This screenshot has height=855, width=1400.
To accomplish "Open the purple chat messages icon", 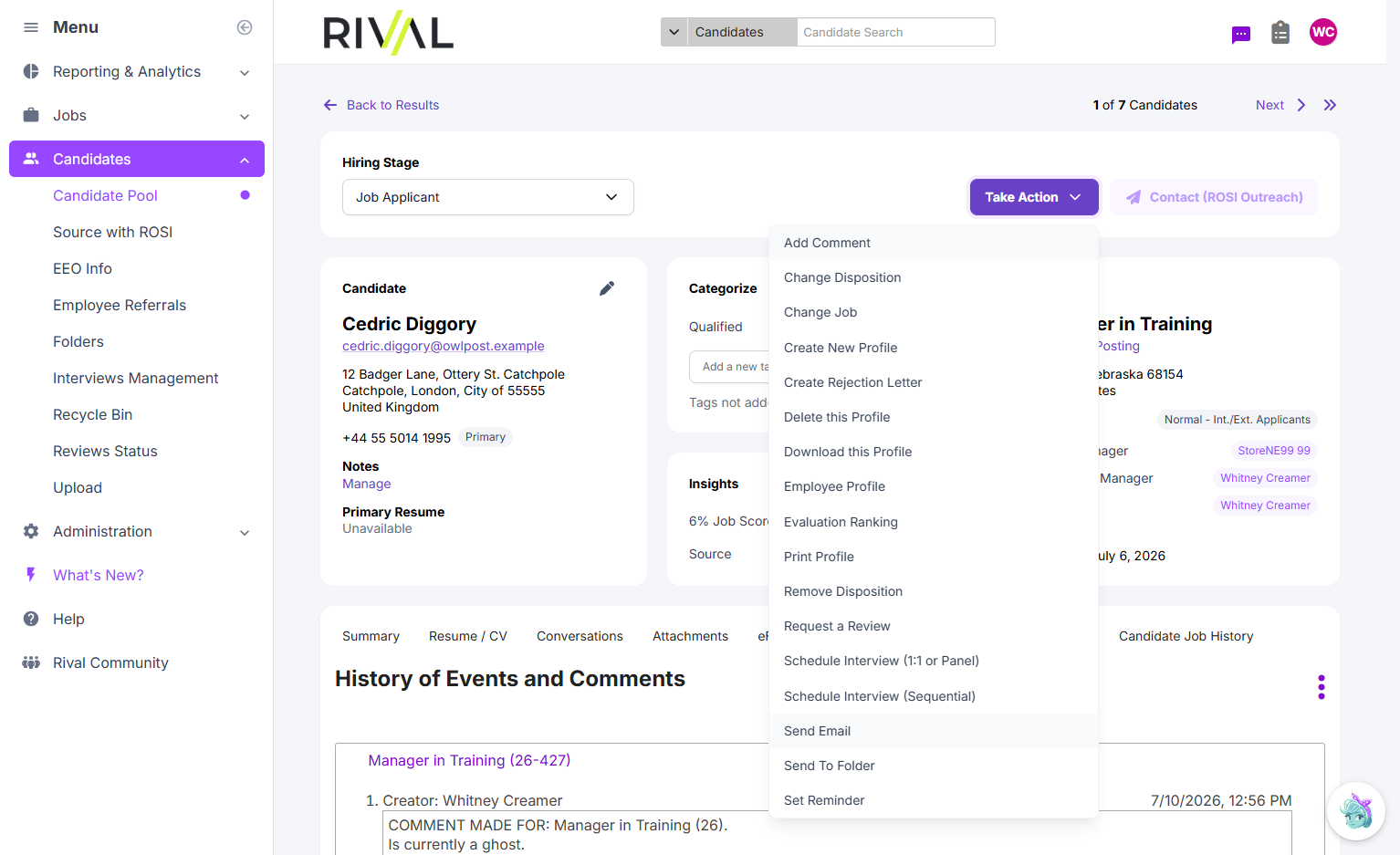I will (1241, 35).
